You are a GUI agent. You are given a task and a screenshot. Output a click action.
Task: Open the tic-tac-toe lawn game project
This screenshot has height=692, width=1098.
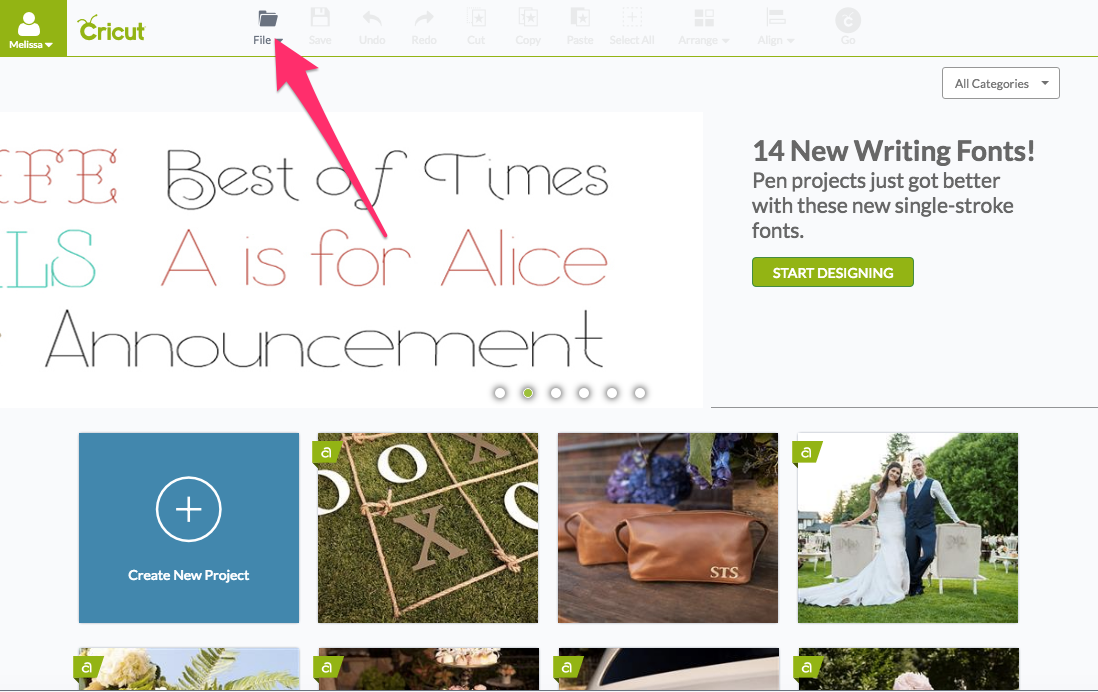pos(428,528)
